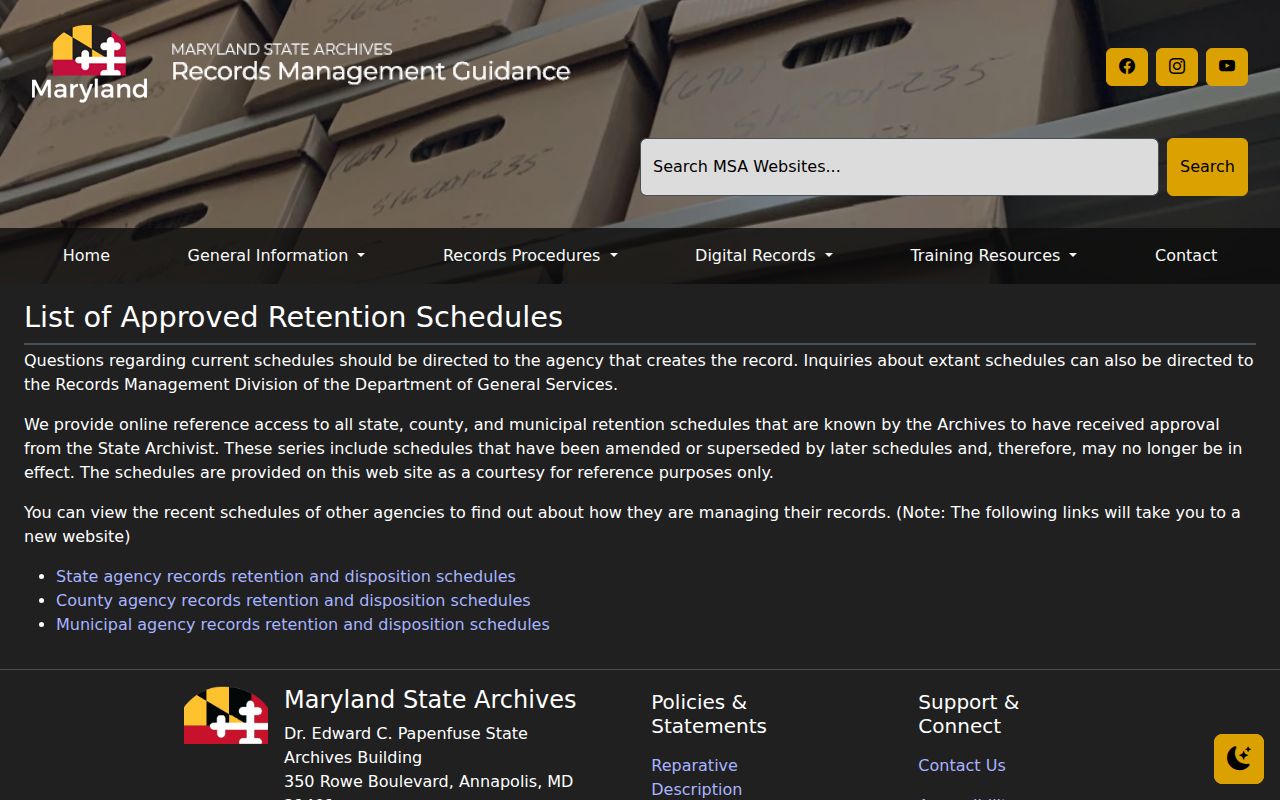Toggle dark mode moon button
Image resolution: width=1280 pixels, height=800 pixels.
pyautogui.click(x=1239, y=759)
